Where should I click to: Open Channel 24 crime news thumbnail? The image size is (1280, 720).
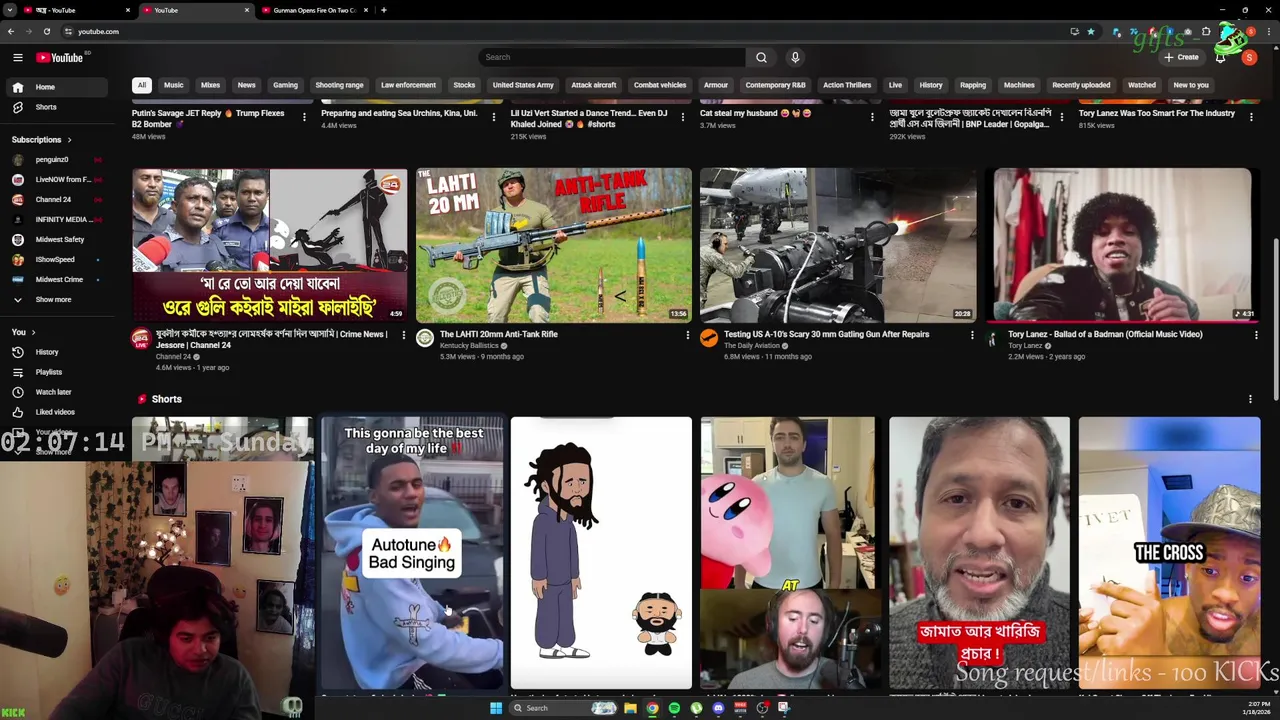[x=270, y=245]
